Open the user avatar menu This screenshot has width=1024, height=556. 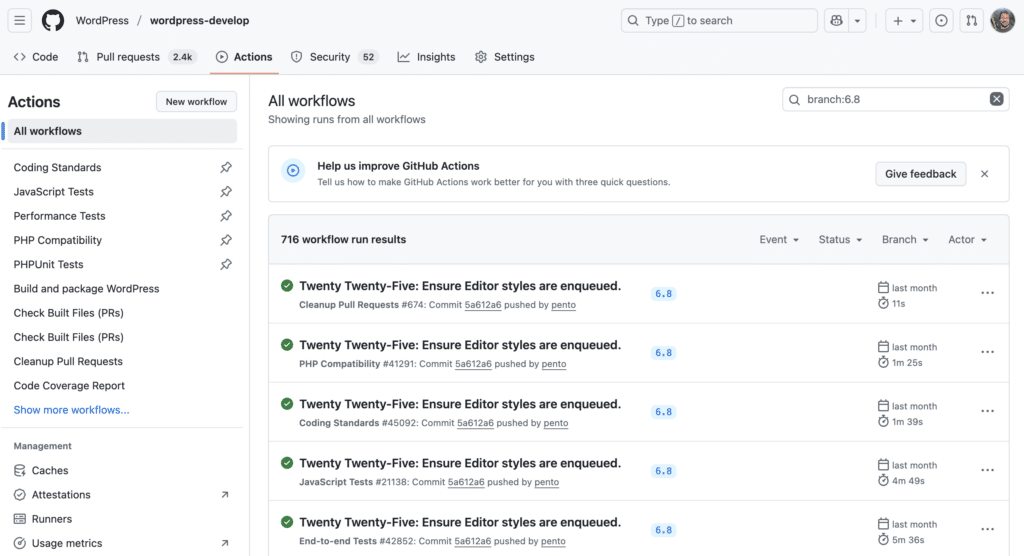(1002, 20)
